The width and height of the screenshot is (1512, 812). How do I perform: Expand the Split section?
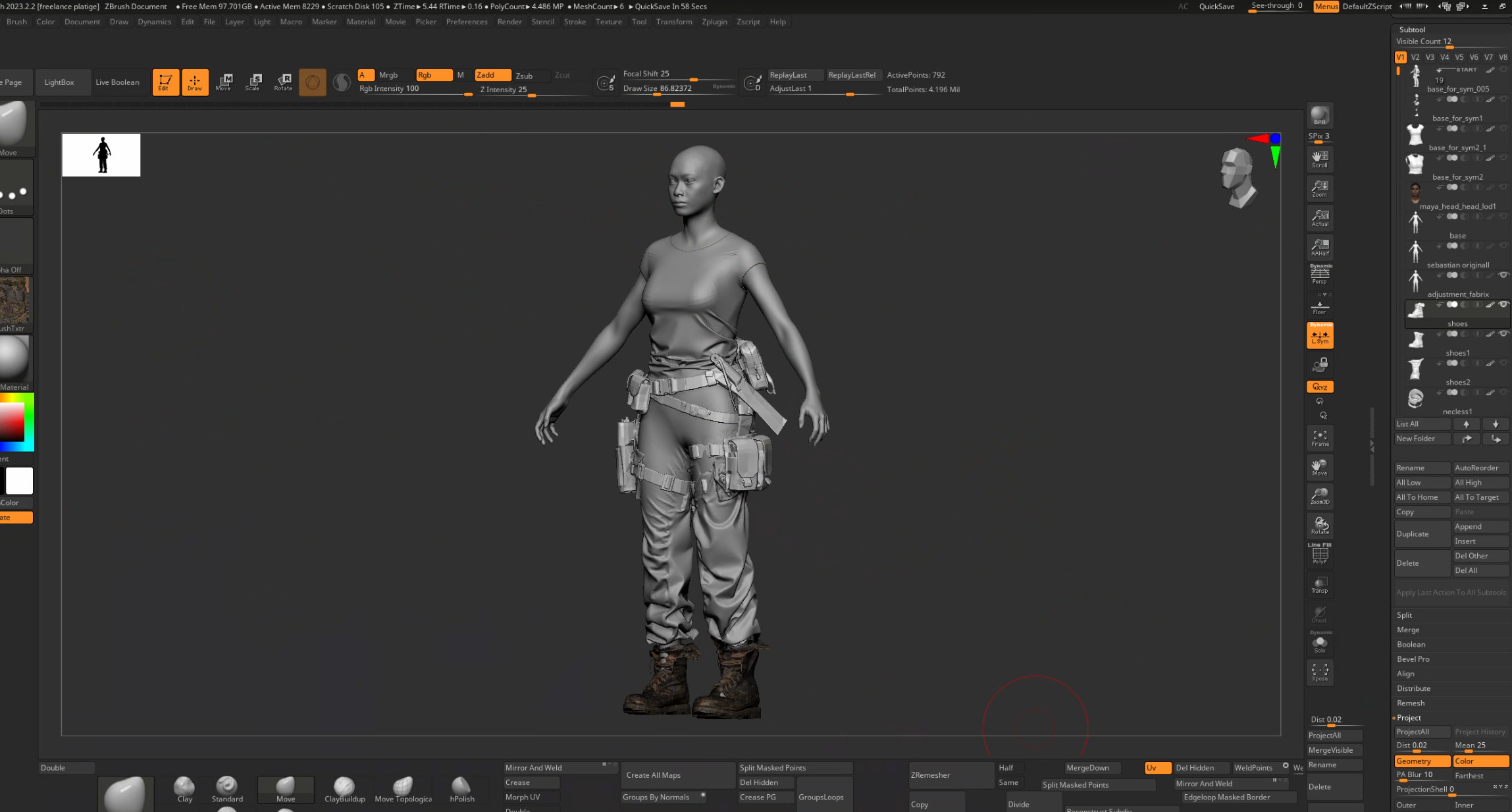[1405, 615]
